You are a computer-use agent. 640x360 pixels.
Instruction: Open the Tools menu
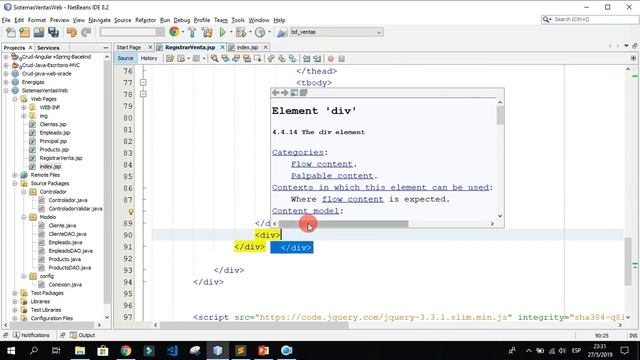point(238,20)
